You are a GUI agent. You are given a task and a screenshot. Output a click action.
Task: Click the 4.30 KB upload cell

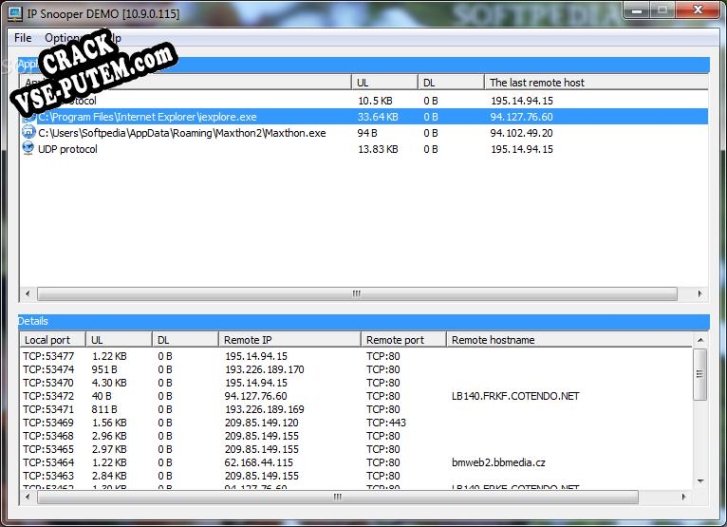click(109, 383)
